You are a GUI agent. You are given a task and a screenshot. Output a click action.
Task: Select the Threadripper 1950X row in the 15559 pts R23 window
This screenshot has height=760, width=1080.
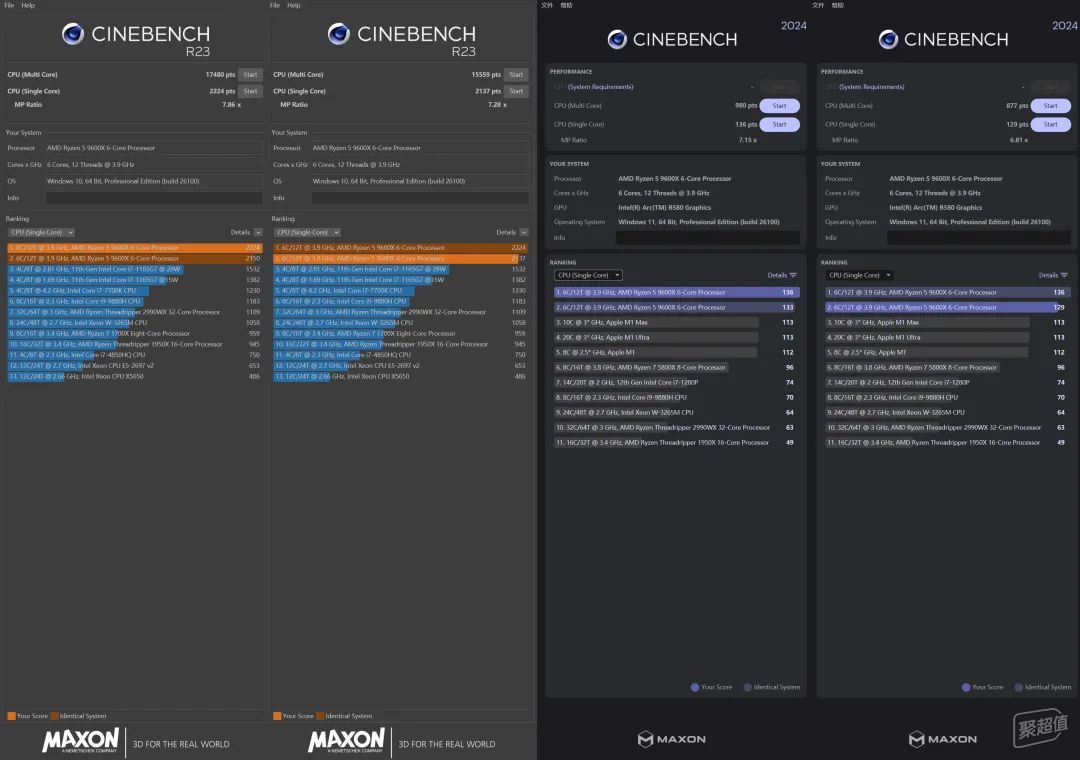pyautogui.click(x=400, y=344)
